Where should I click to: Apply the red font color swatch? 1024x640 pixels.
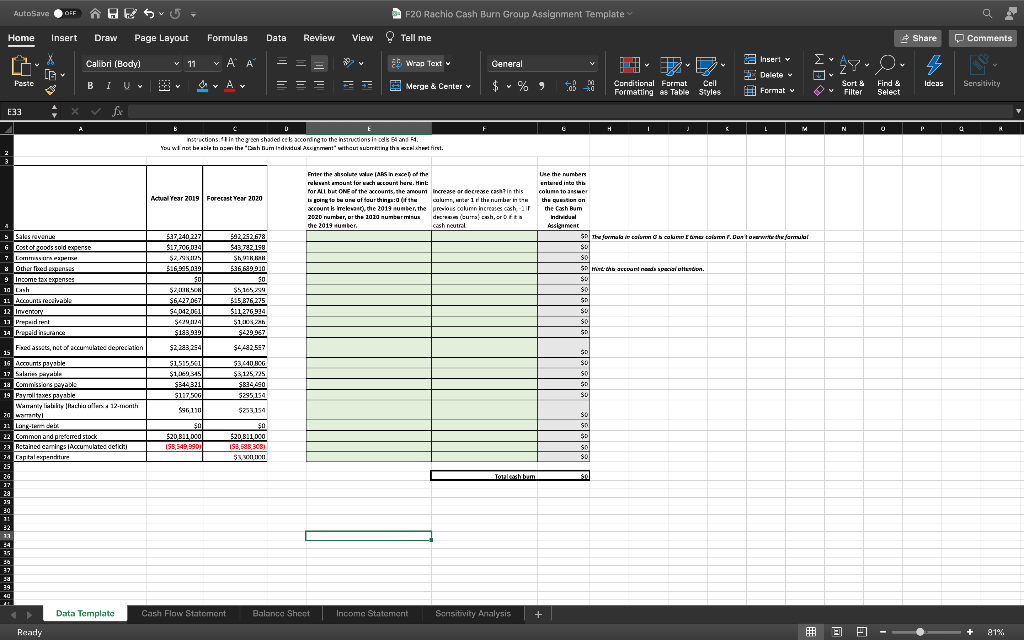point(229,86)
